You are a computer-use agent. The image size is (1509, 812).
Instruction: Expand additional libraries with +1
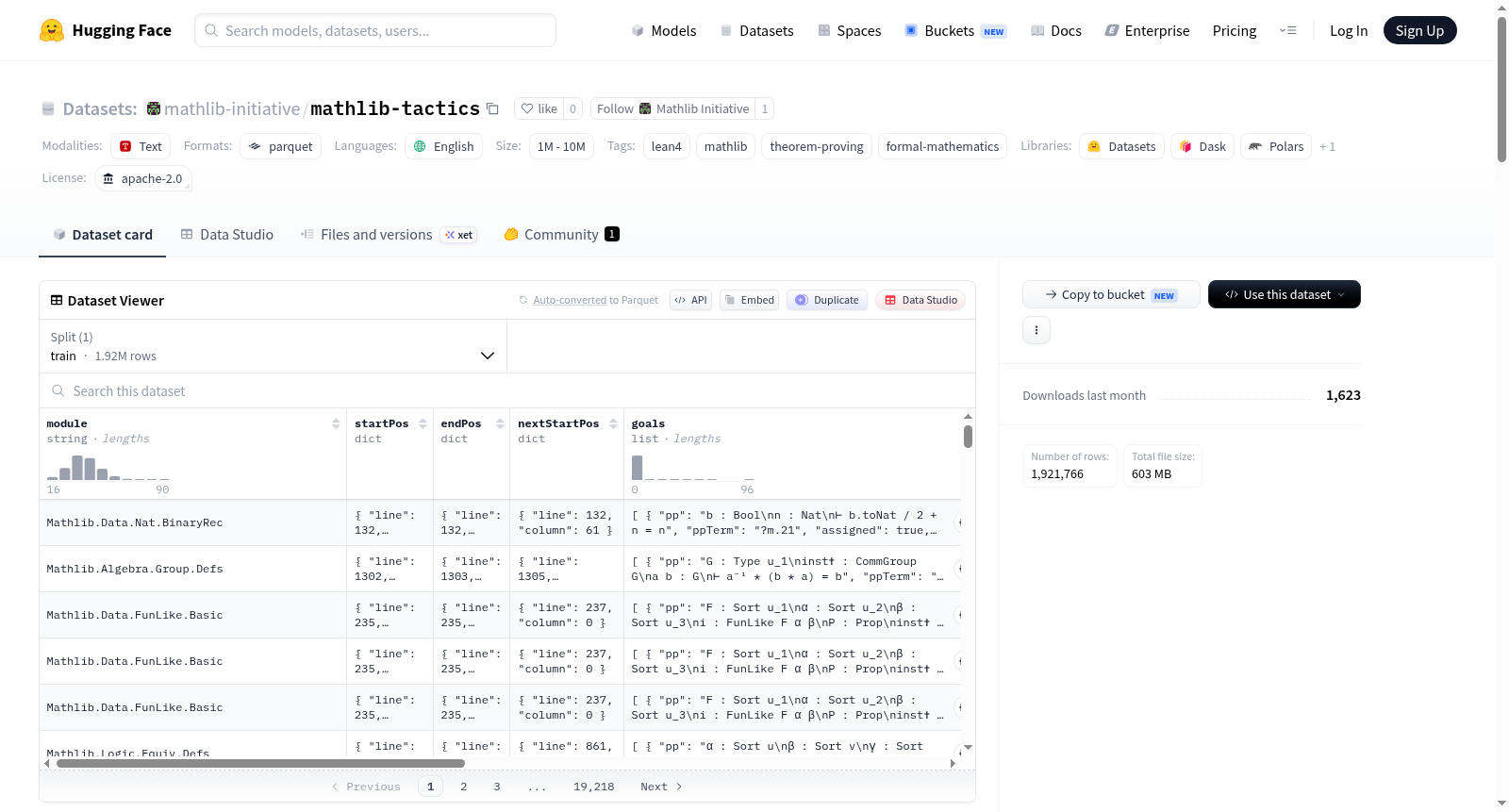pos(1327,146)
